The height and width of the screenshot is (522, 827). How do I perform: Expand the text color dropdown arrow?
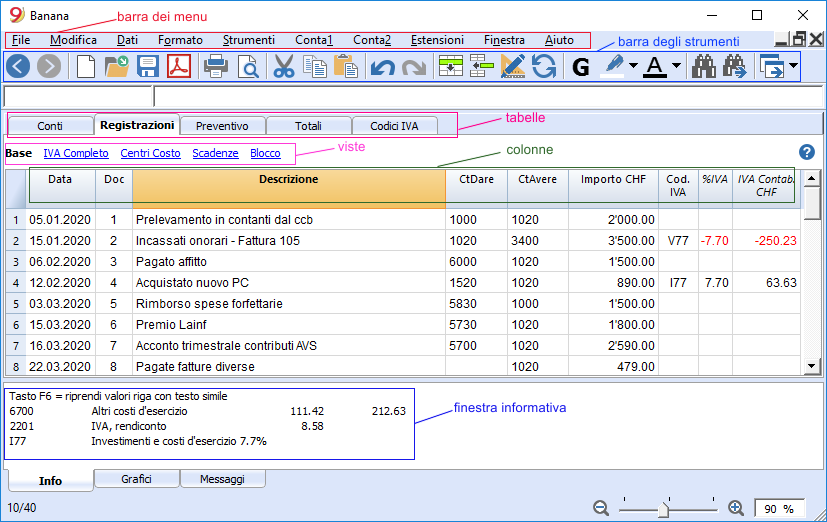pos(676,66)
